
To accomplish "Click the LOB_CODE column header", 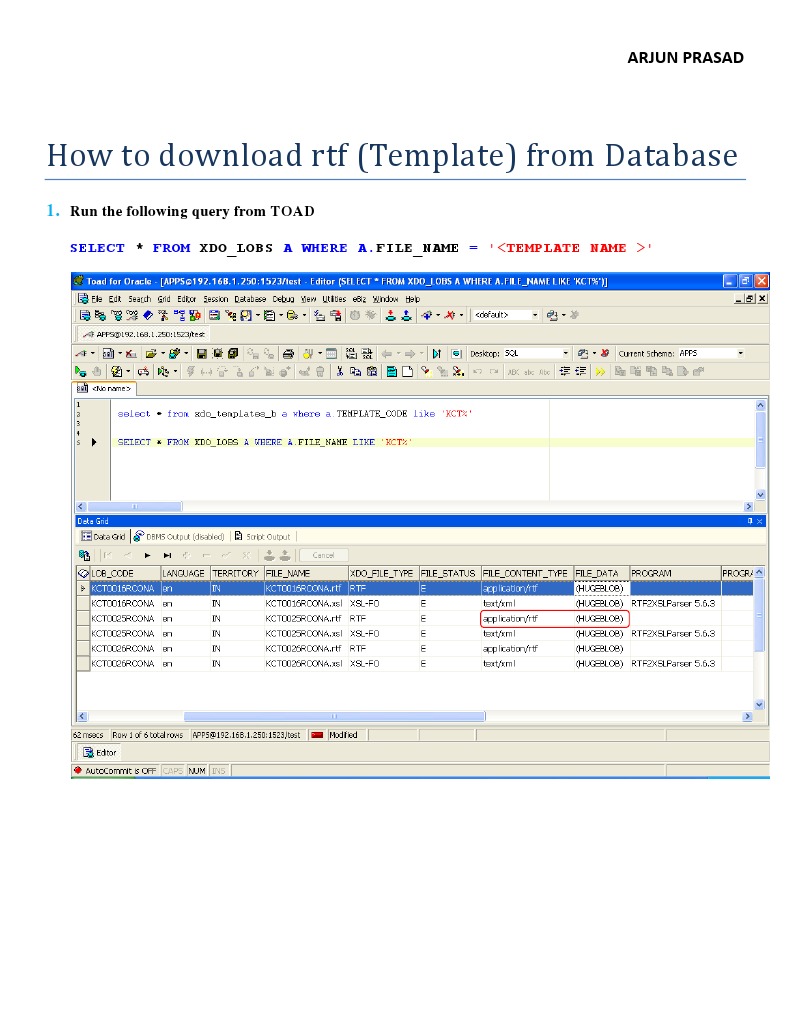I will tap(125, 573).
